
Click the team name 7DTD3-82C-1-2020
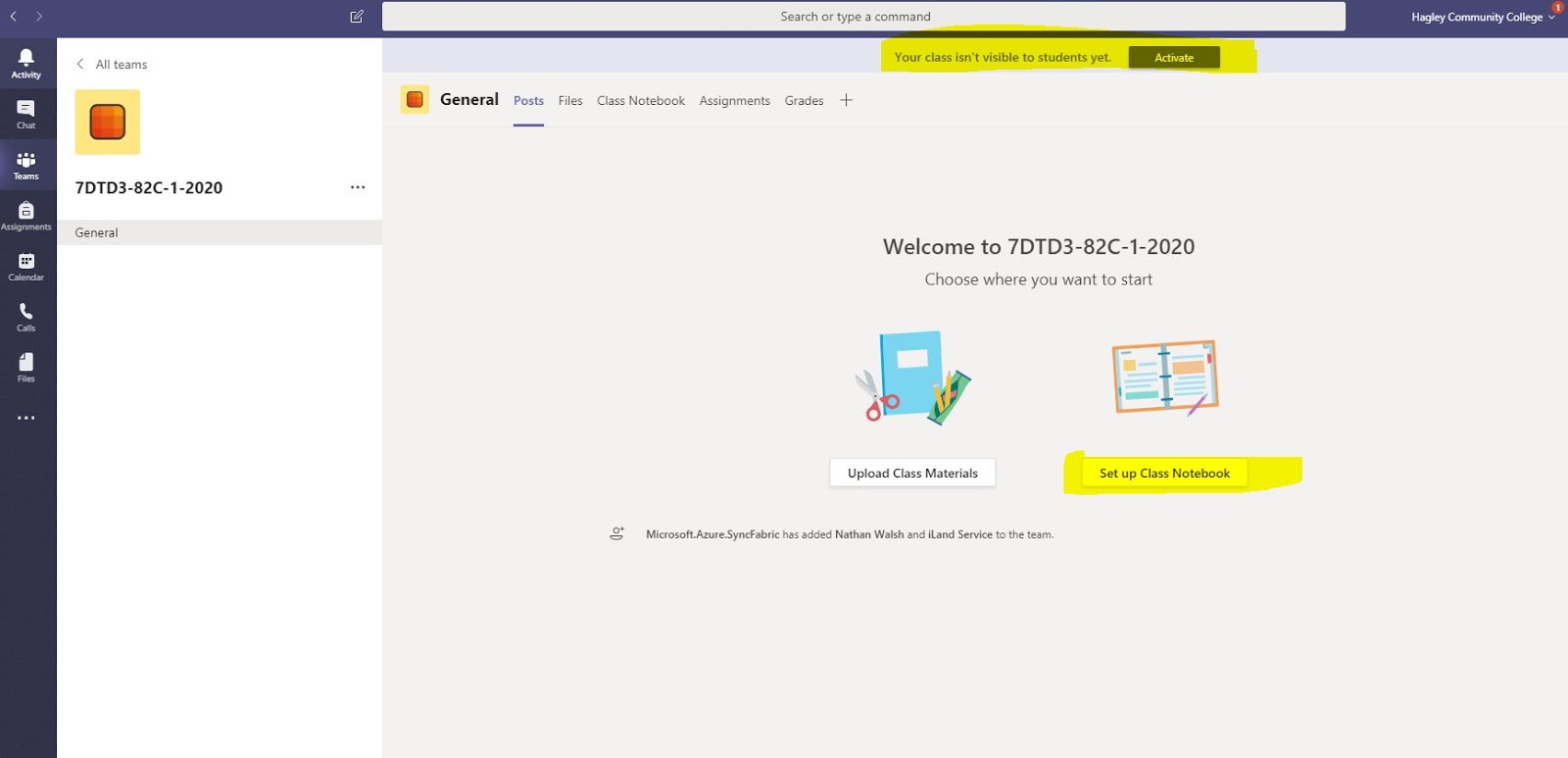click(x=149, y=188)
